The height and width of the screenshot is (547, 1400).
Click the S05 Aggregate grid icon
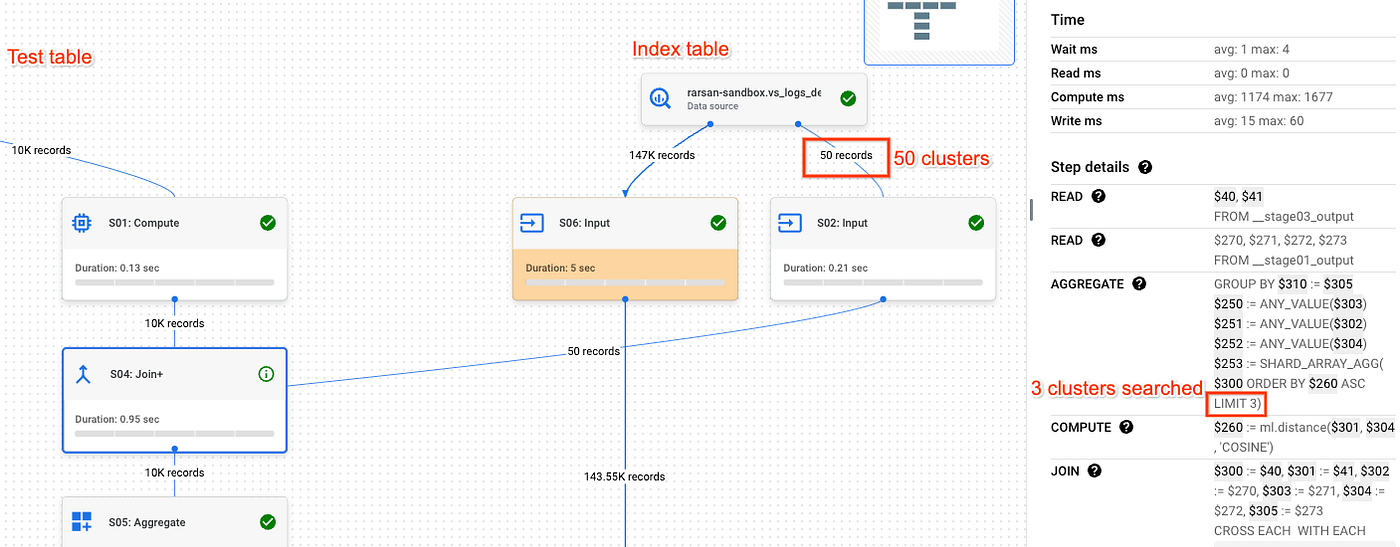[x=83, y=522]
